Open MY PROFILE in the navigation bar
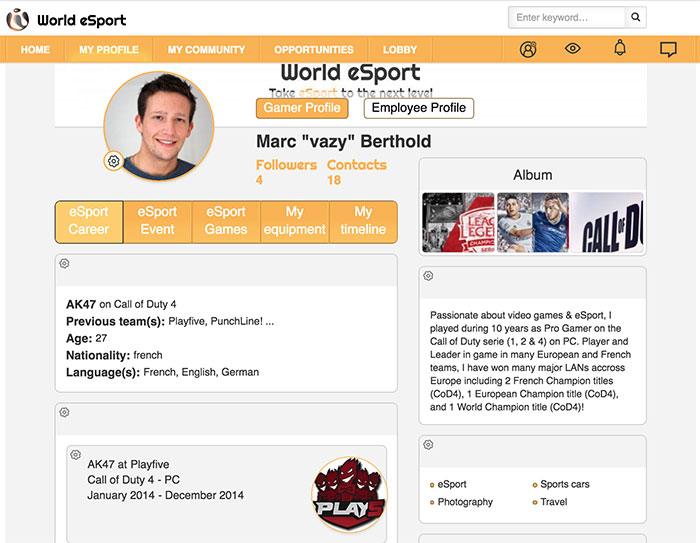This screenshot has height=543, width=700. [x=109, y=50]
